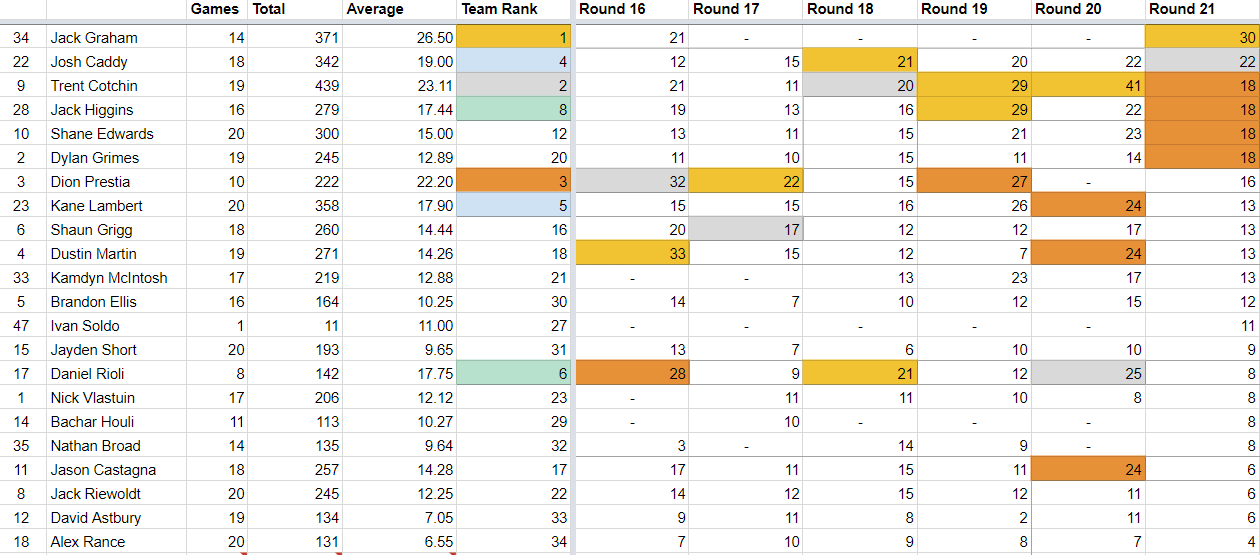Click Josh Caddy's grey Round 21 cell
The image size is (1260, 555).
pos(1202,62)
